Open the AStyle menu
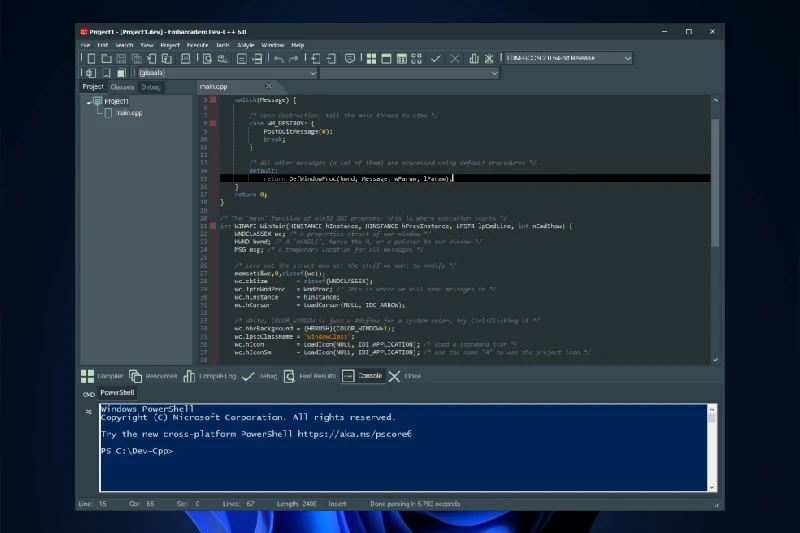 click(x=245, y=45)
